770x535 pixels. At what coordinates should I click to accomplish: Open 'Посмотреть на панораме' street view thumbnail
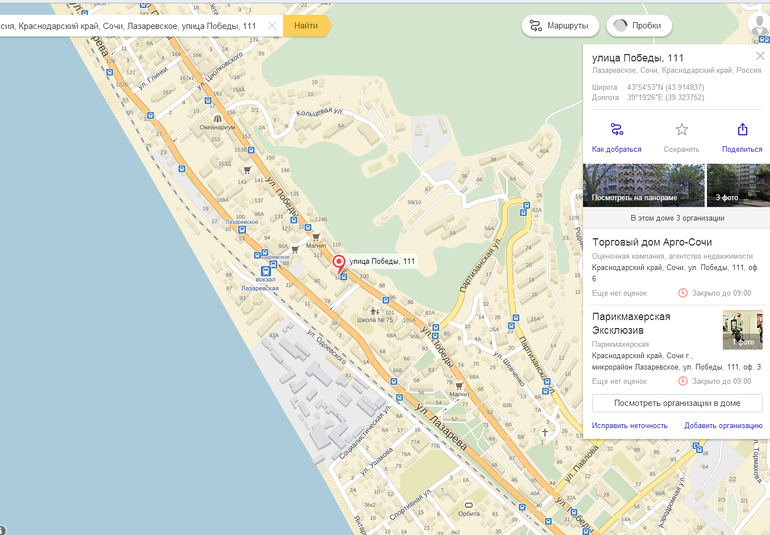point(643,185)
